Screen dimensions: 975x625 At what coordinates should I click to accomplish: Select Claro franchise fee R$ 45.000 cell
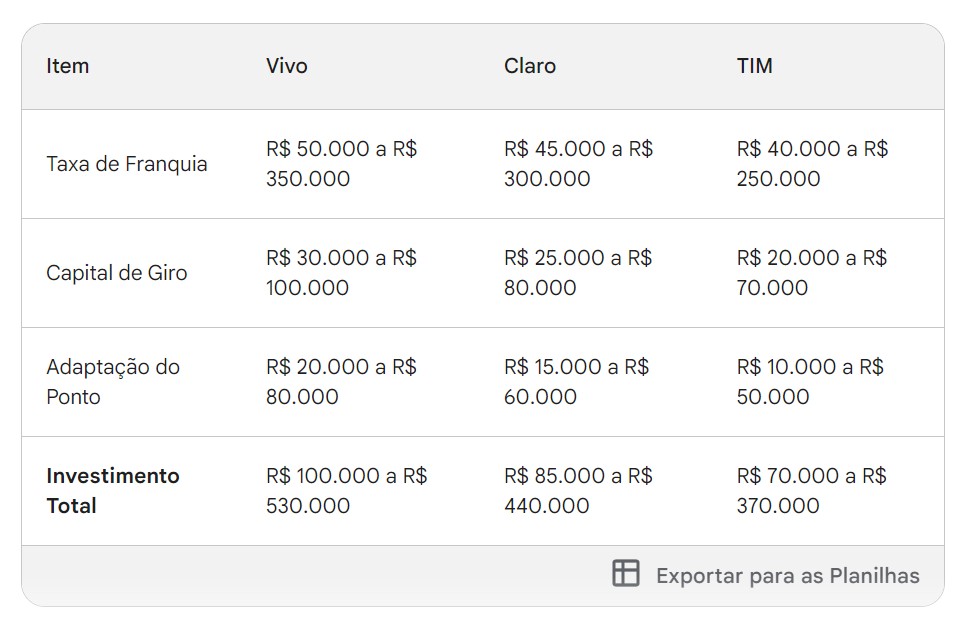(x=578, y=164)
